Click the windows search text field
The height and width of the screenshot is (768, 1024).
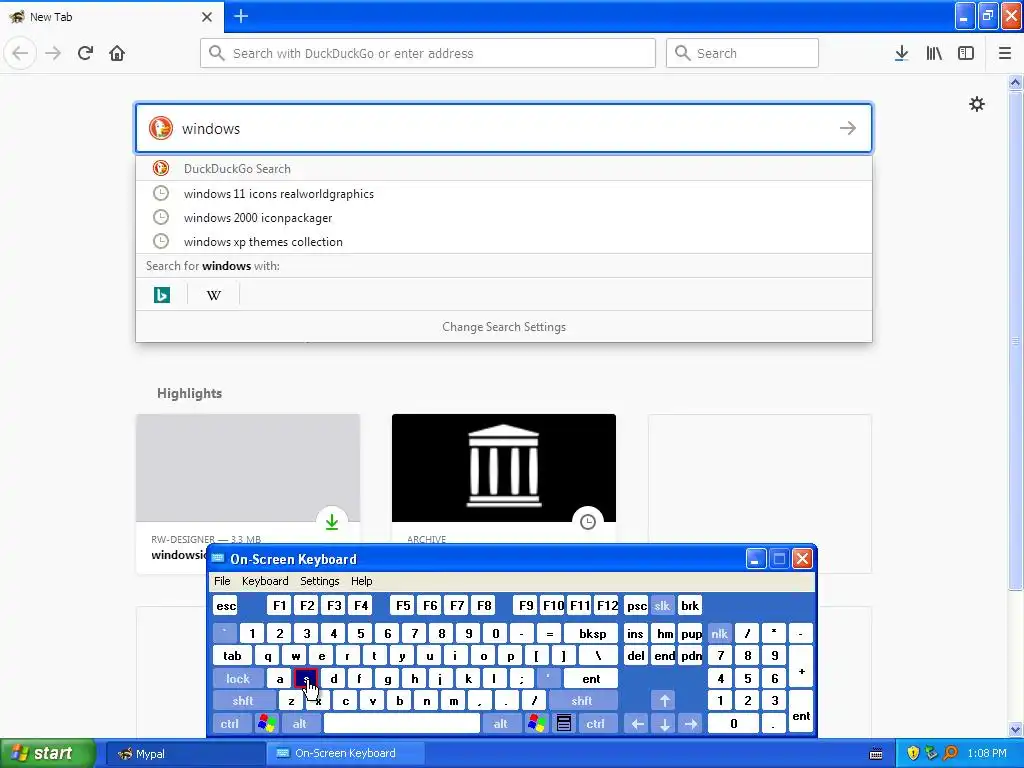tap(504, 128)
